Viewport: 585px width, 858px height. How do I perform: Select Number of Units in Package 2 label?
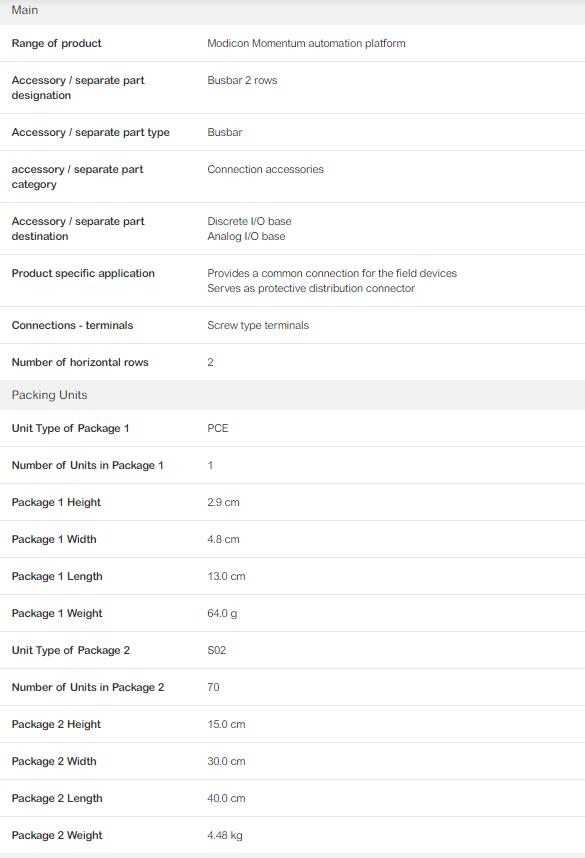click(x=88, y=687)
